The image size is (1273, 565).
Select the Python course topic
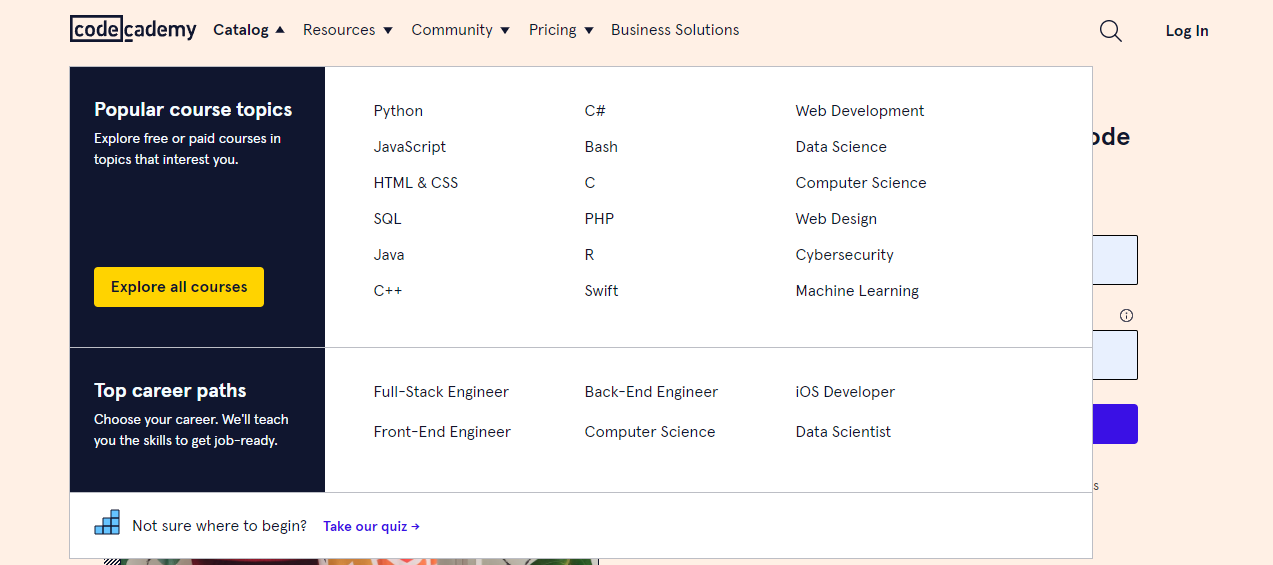(398, 111)
